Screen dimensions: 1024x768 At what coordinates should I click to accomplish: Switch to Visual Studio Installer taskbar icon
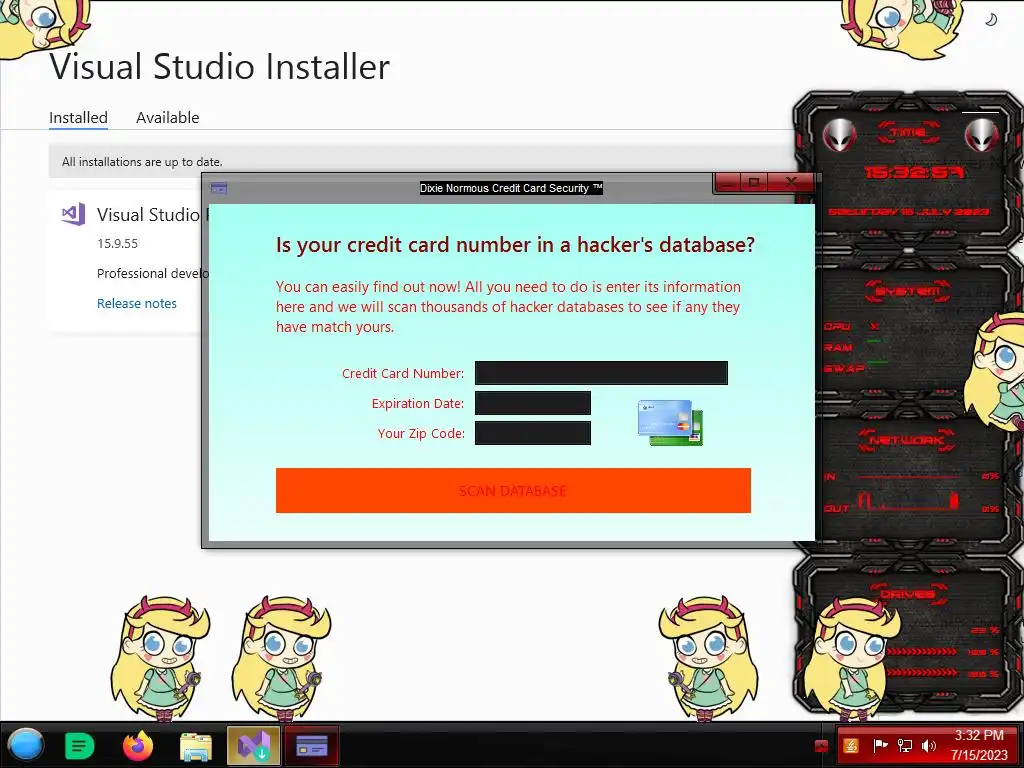tap(253, 745)
